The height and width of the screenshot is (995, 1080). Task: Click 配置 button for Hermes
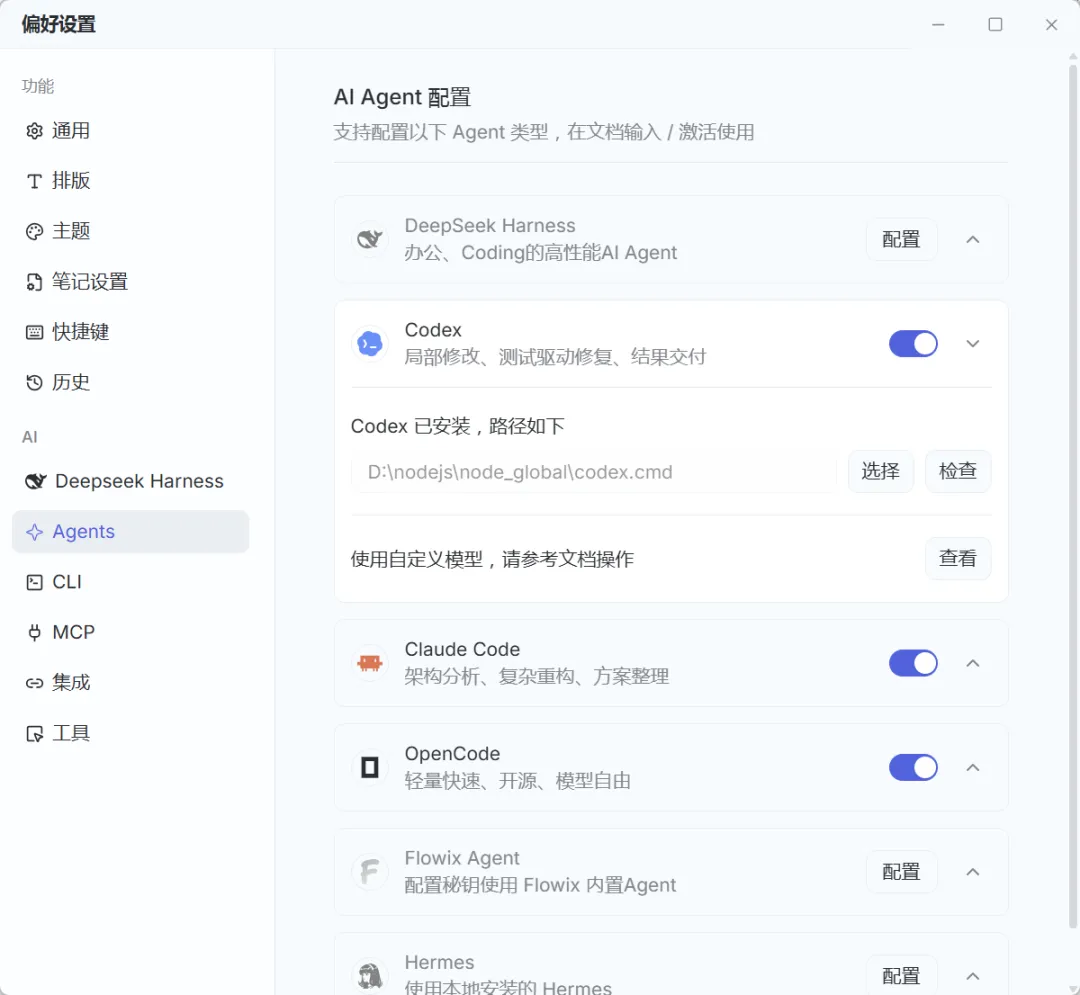pyautogui.click(x=901, y=976)
